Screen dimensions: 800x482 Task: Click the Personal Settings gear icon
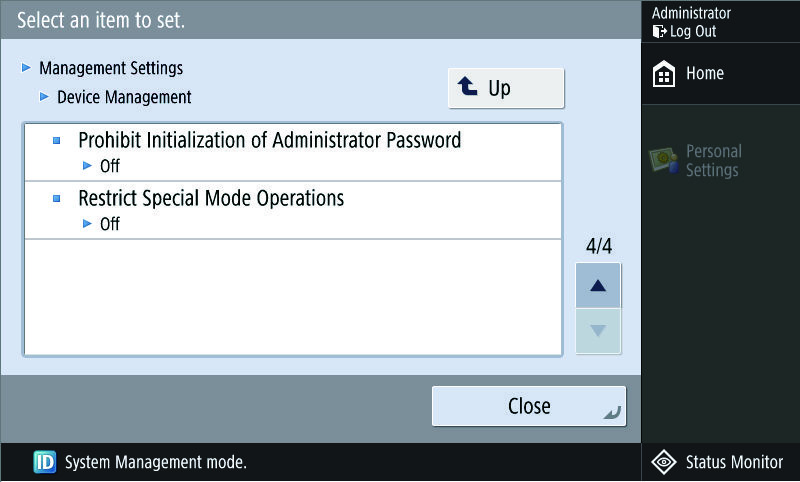click(x=664, y=160)
